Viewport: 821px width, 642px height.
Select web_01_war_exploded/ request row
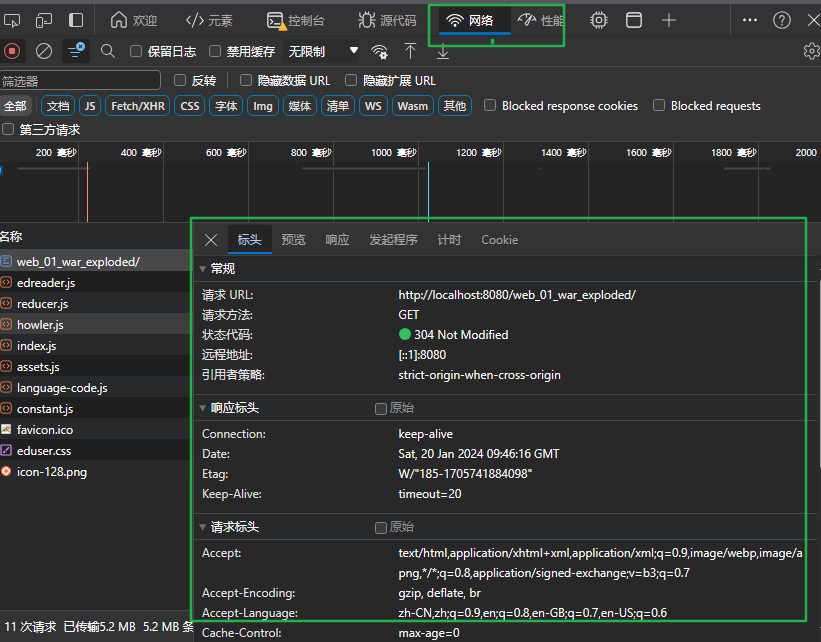pyautogui.click(x=95, y=261)
